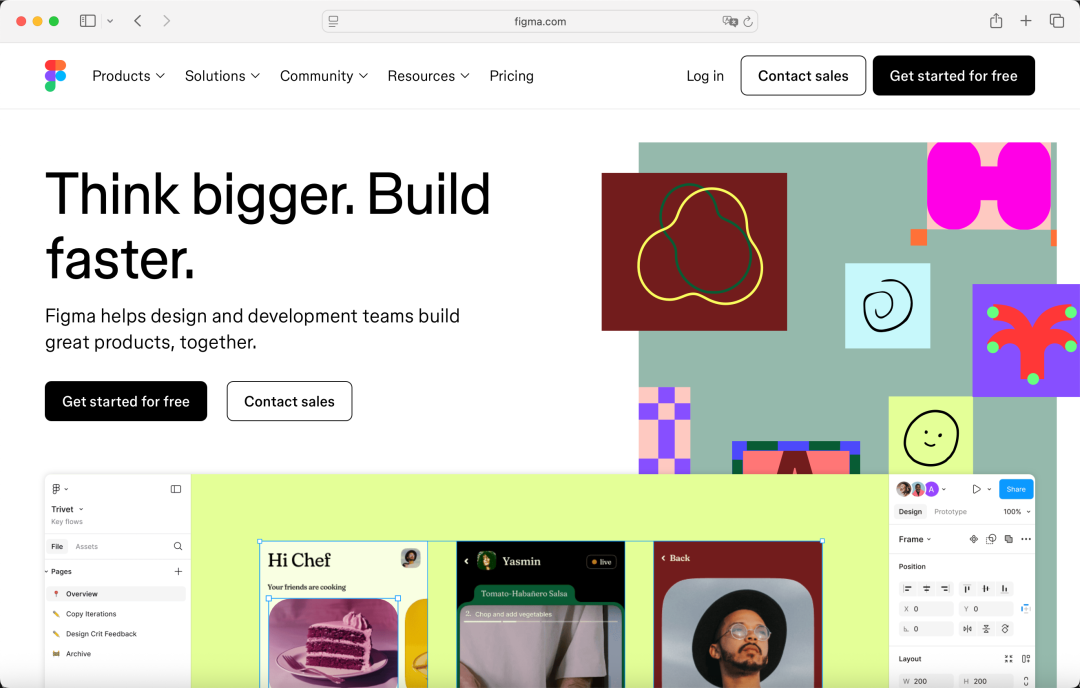Go back with Safari's back arrow

(138, 21)
